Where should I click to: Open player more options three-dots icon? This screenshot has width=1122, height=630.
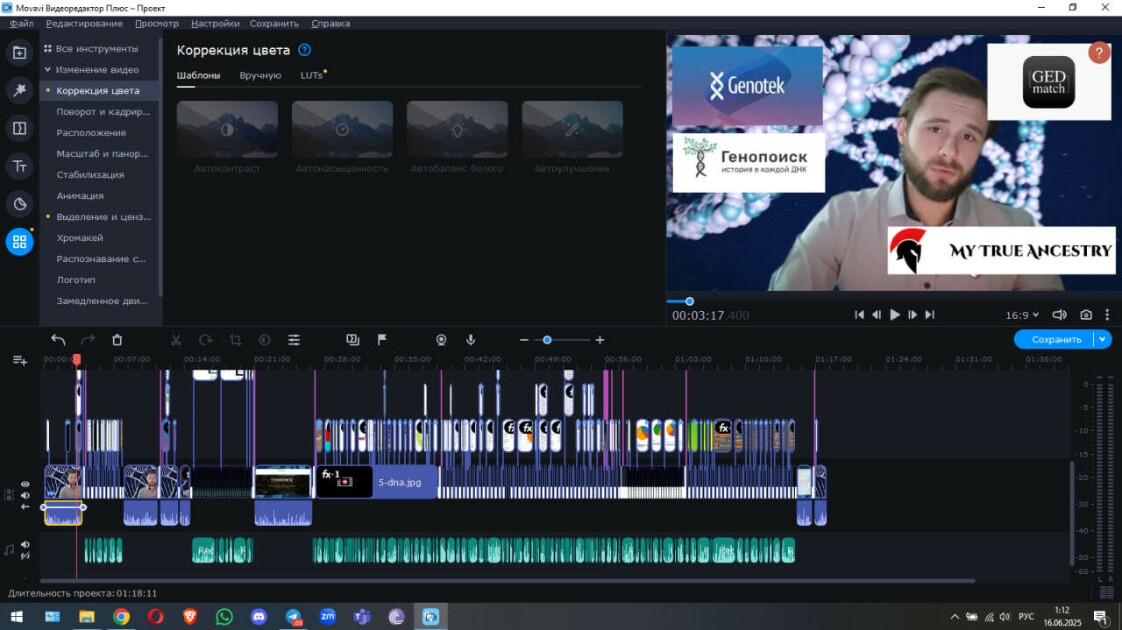point(1107,314)
